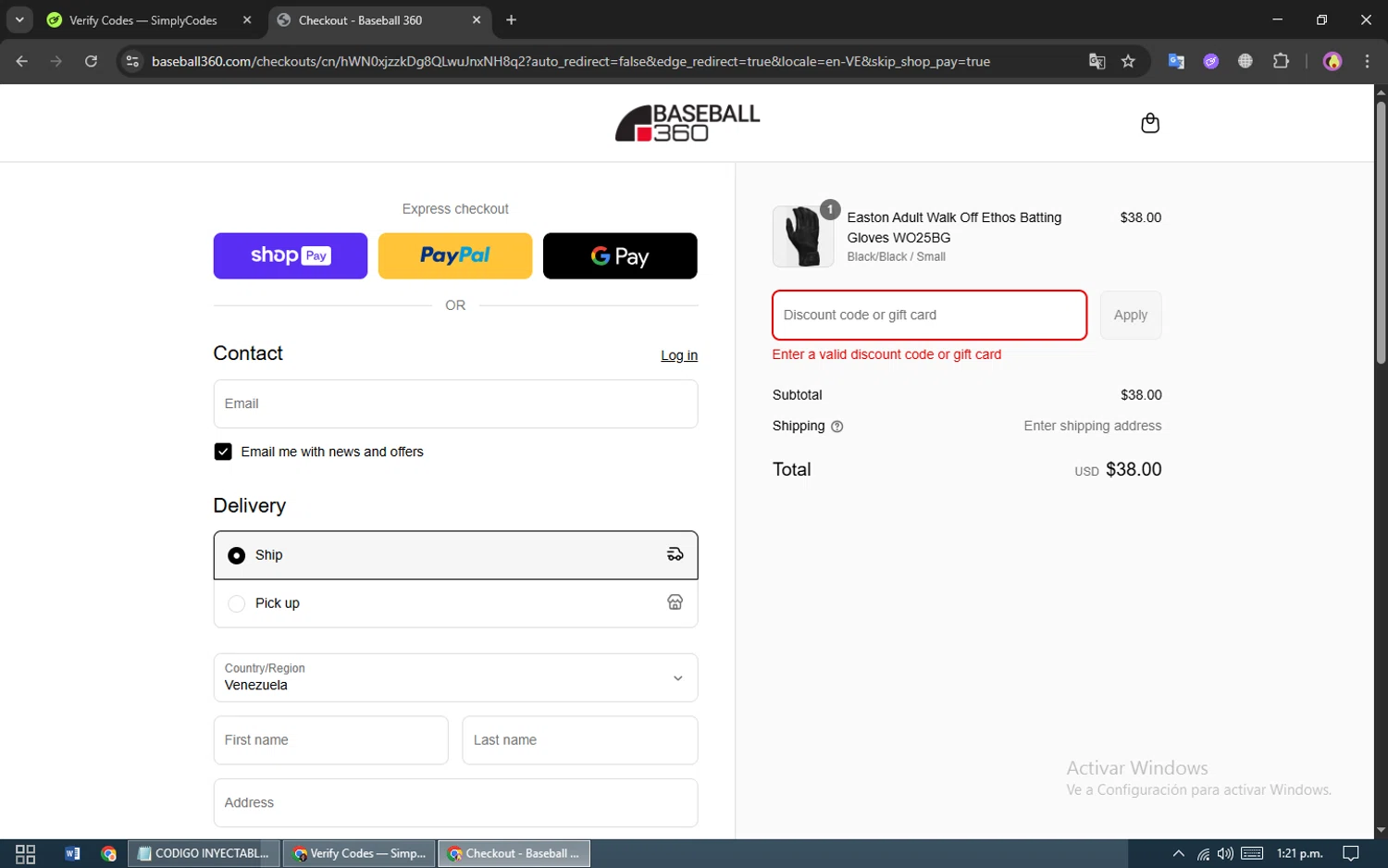The height and width of the screenshot is (868, 1388).
Task: Click the Google Translate extension icon
Action: [1176, 61]
